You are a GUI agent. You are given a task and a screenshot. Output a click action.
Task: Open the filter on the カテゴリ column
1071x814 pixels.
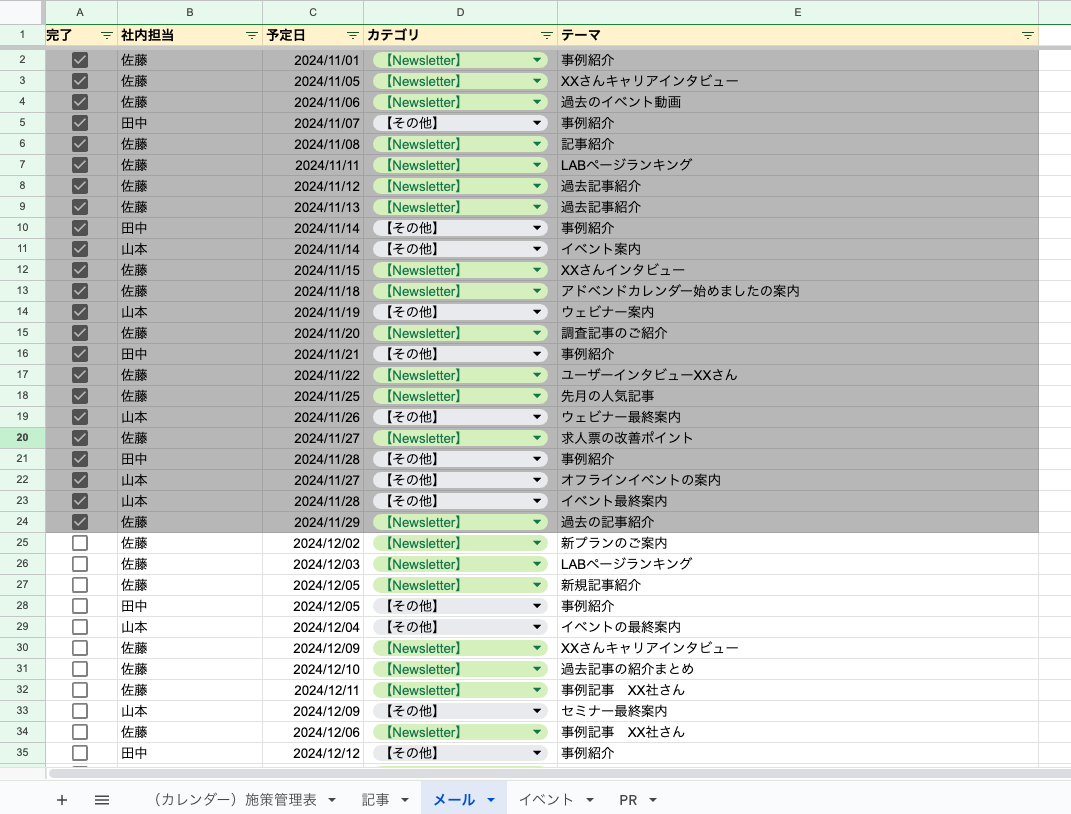click(x=546, y=35)
